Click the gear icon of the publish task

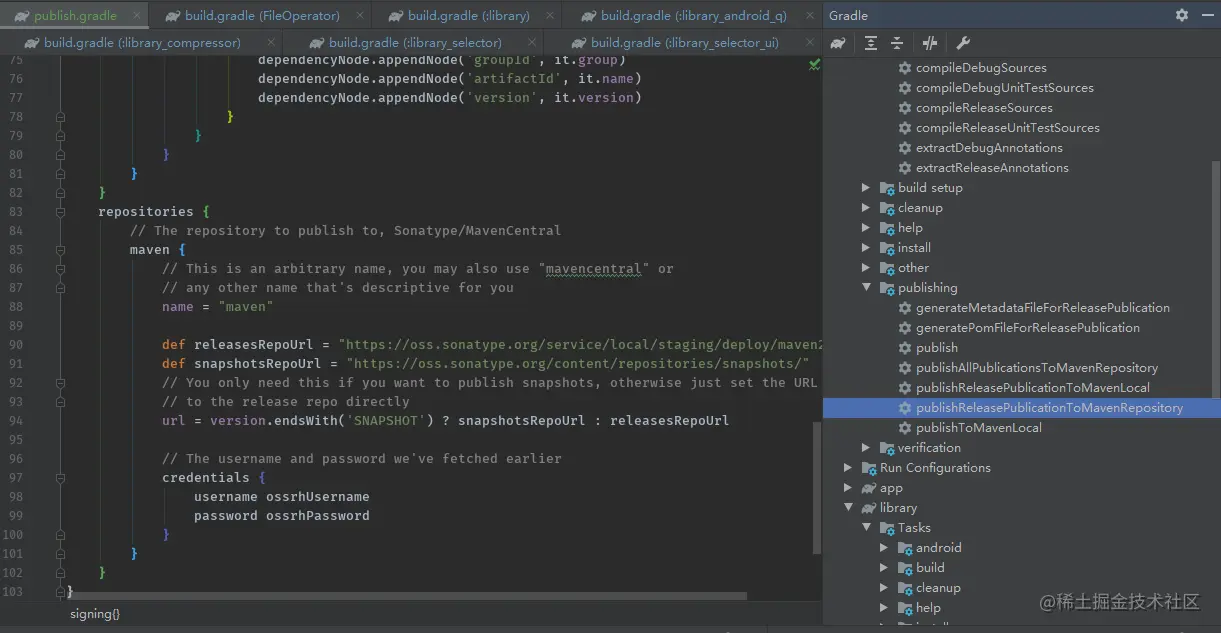[905, 348]
